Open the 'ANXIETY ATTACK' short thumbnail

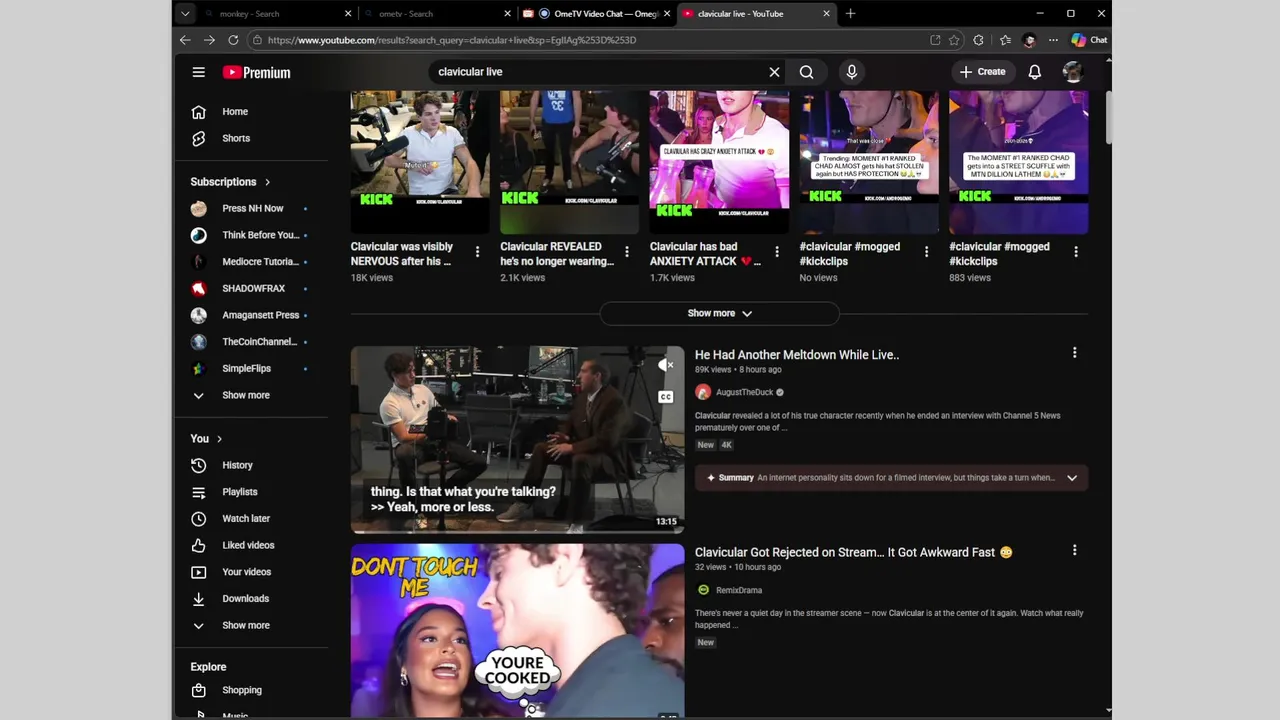tap(719, 162)
